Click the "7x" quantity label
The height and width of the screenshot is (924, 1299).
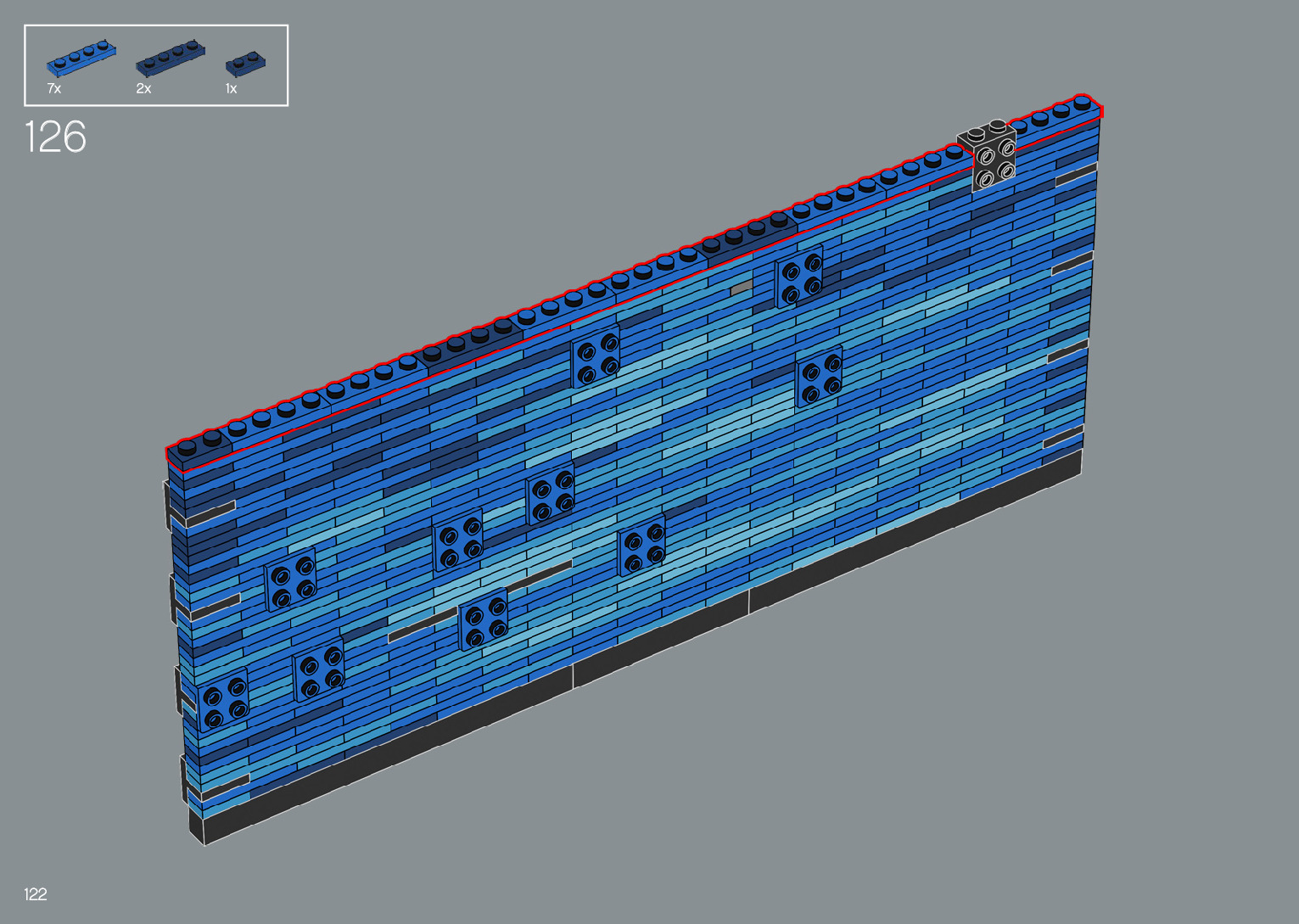[x=54, y=88]
